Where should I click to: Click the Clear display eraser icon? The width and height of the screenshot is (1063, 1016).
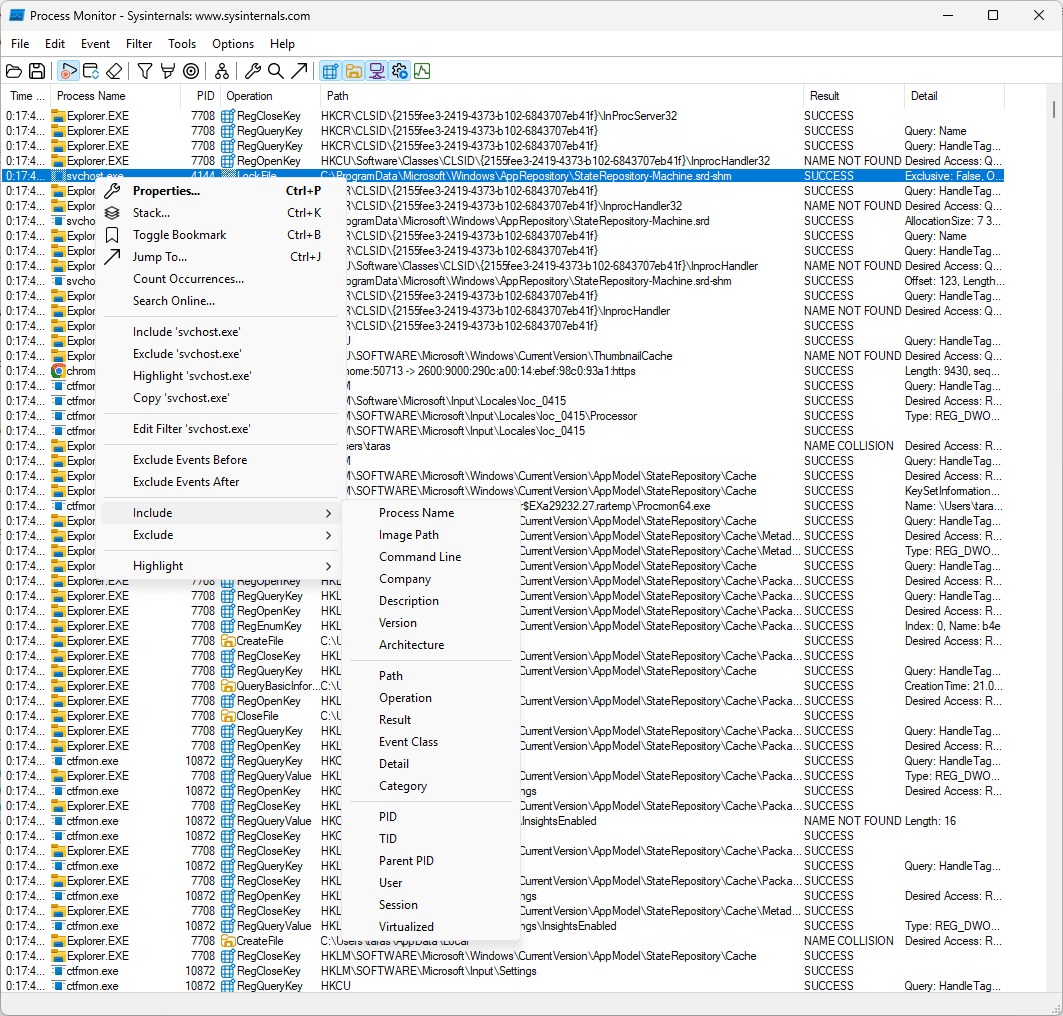(115, 71)
